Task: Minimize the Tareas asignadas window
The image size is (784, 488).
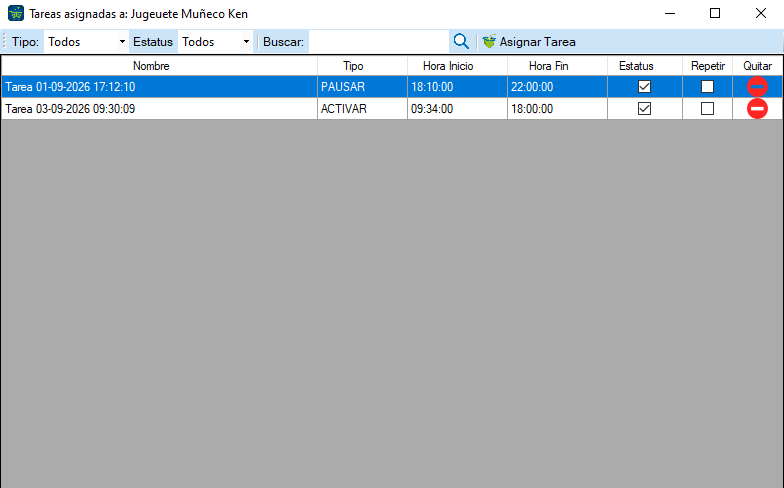Action: point(670,14)
